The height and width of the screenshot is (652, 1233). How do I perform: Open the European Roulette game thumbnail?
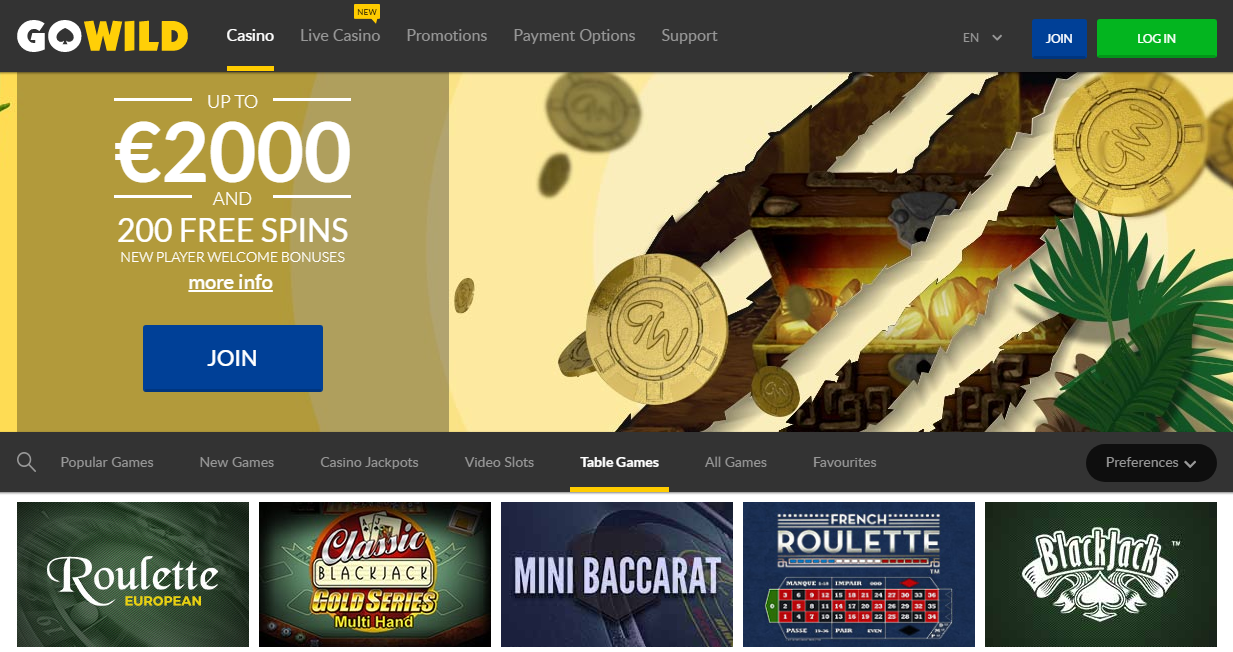pos(133,574)
